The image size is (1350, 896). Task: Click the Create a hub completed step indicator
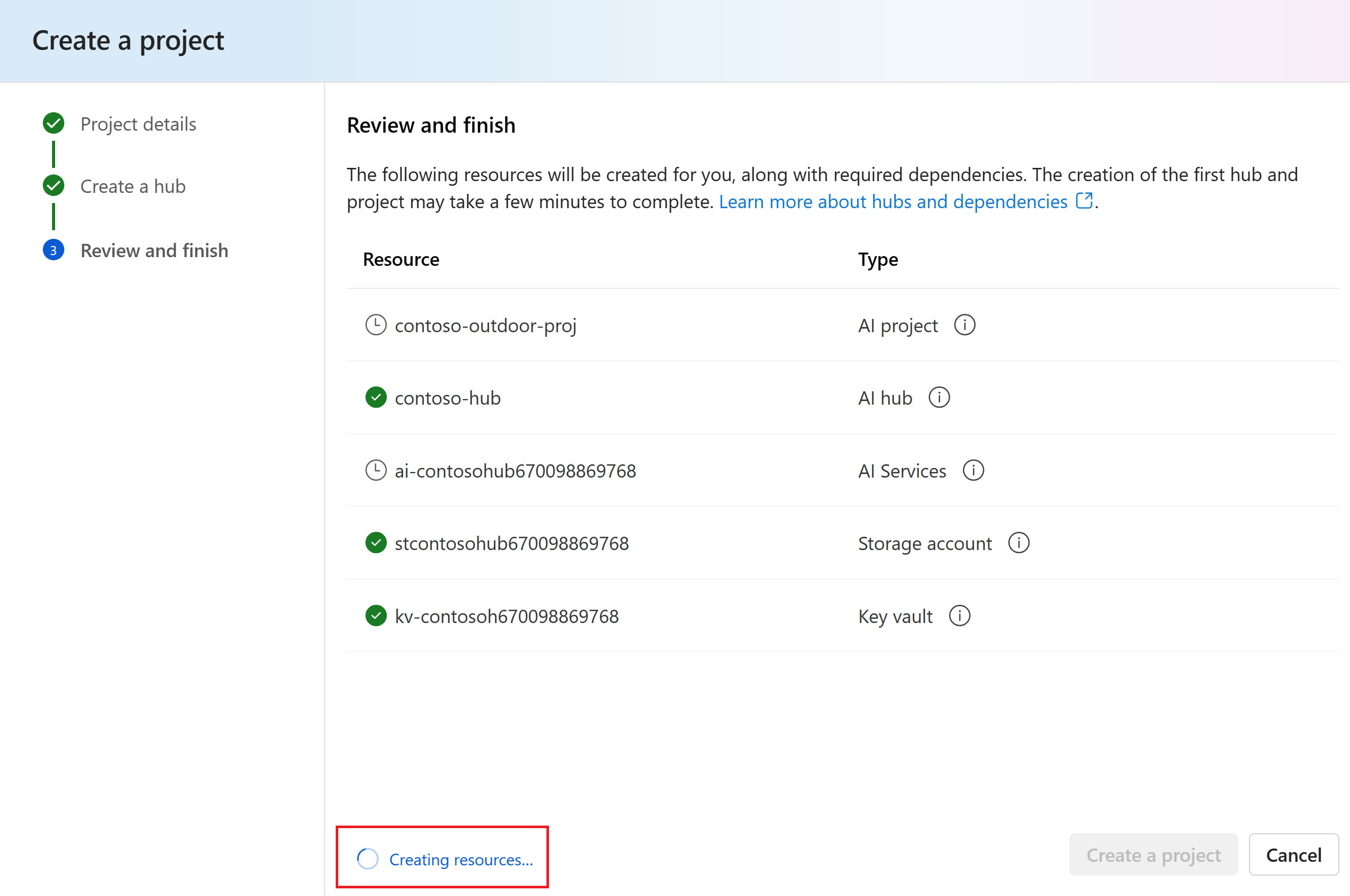click(x=54, y=185)
